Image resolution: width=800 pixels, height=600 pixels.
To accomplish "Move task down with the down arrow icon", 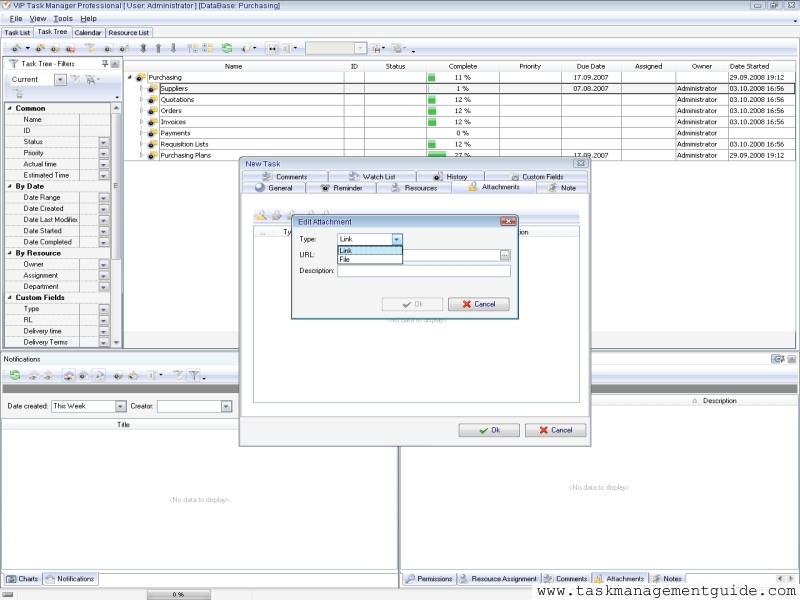I will tap(173, 48).
